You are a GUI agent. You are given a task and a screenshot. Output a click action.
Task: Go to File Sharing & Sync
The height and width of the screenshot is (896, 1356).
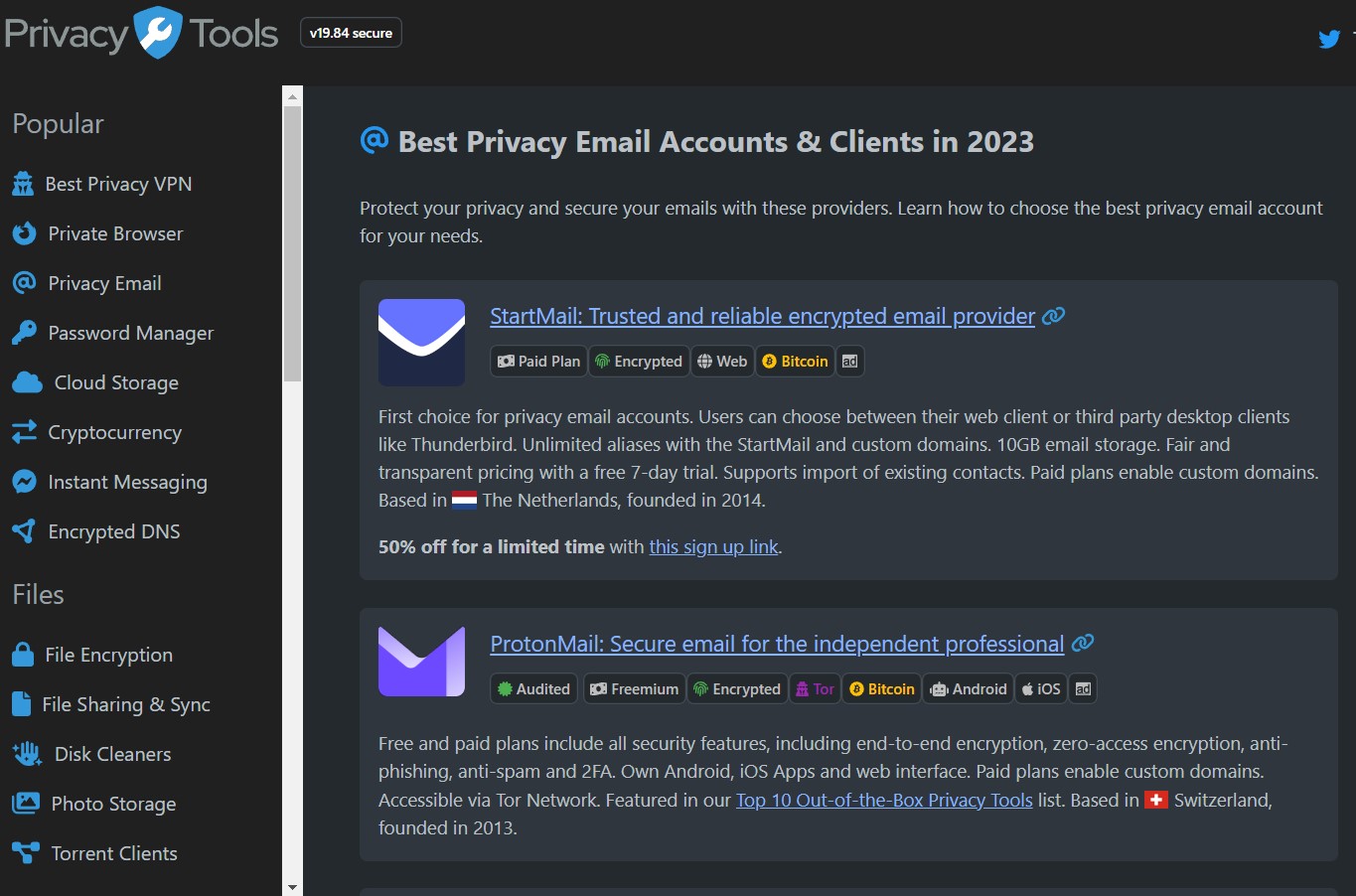click(110, 704)
